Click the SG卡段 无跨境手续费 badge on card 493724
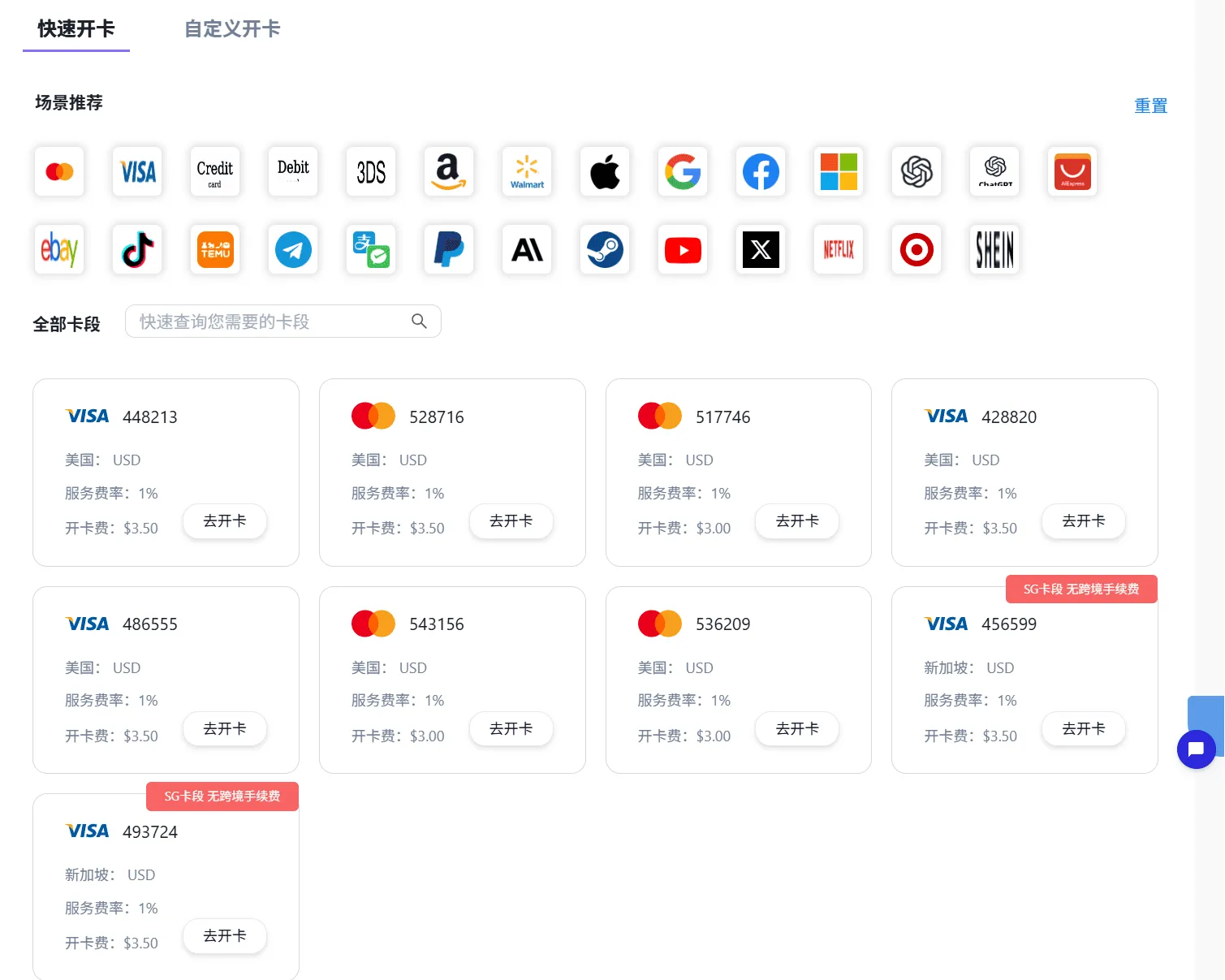The image size is (1225, 980). pos(222,797)
